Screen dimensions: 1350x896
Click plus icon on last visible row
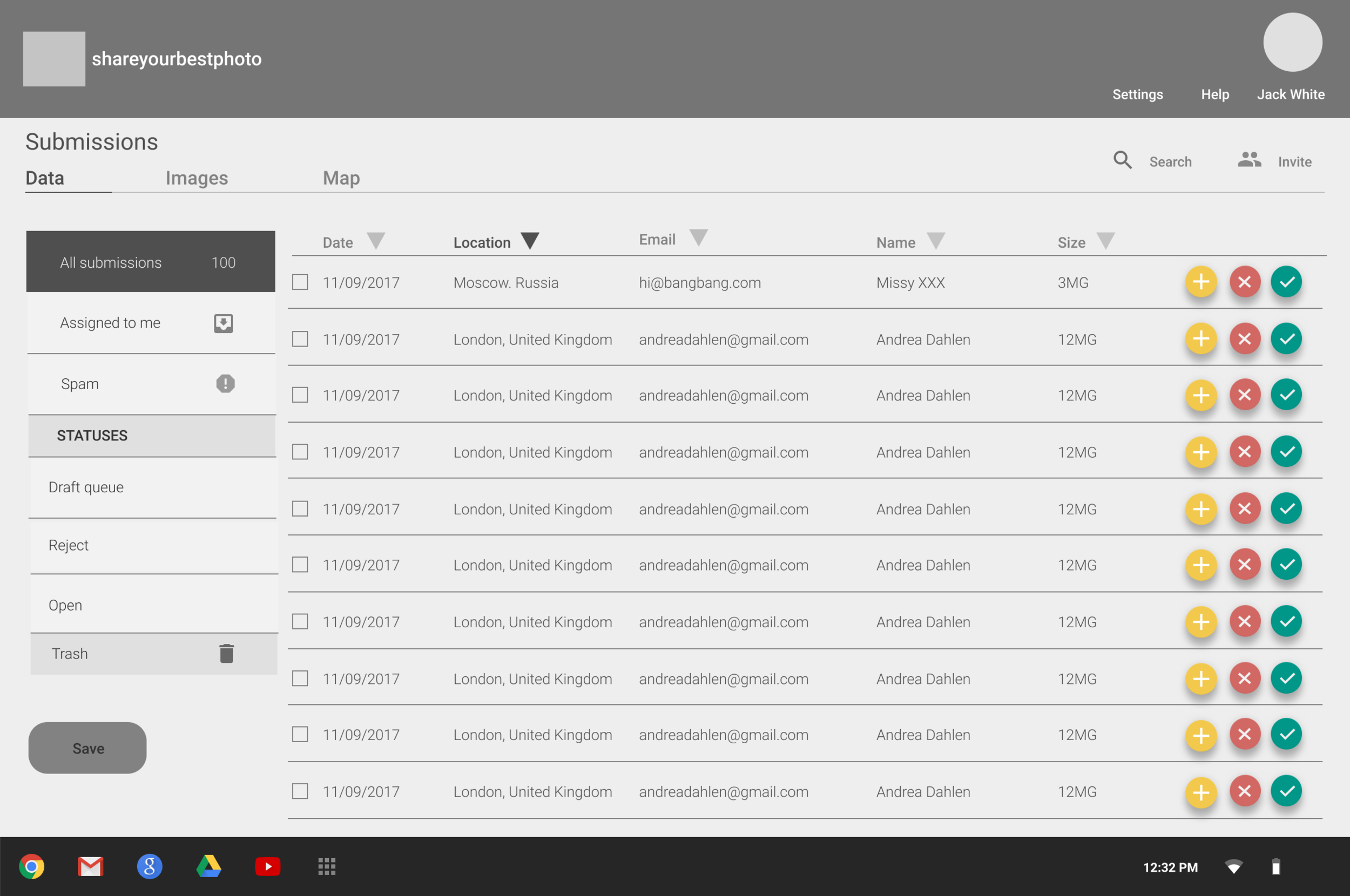coord(1201,792)
